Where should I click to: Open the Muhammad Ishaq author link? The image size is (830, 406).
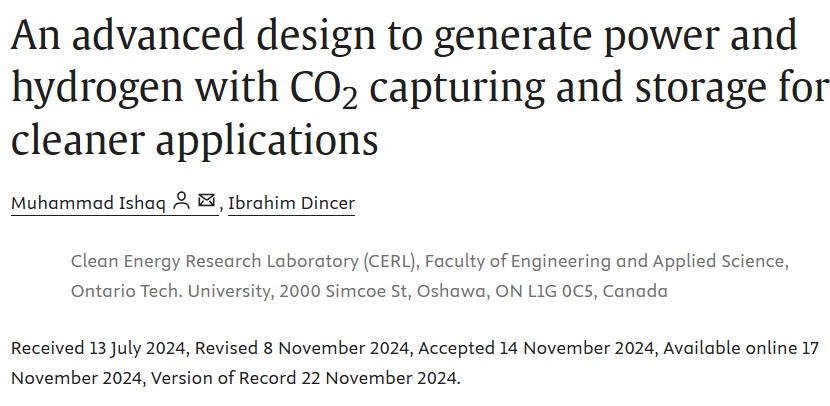(88, 203)
